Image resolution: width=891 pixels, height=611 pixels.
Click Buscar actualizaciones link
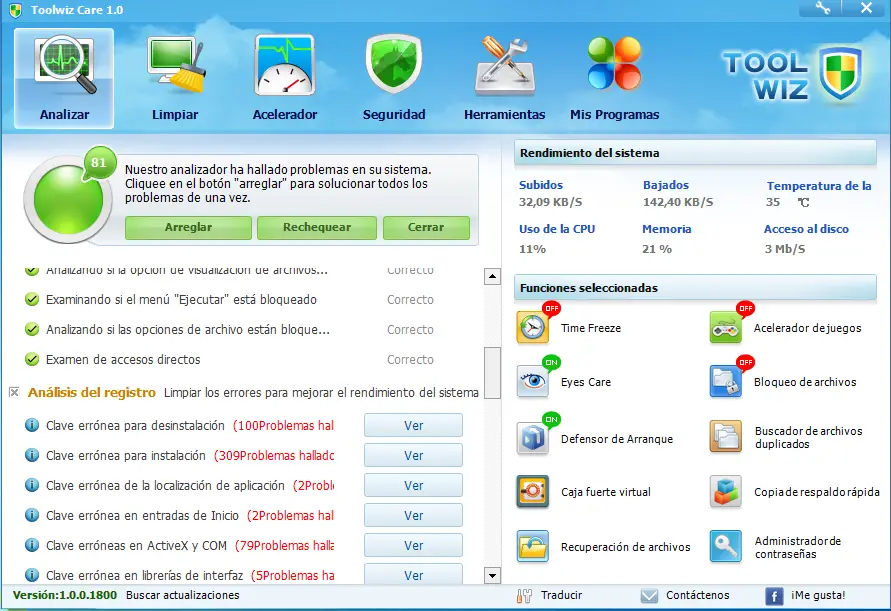click(182, 595)
